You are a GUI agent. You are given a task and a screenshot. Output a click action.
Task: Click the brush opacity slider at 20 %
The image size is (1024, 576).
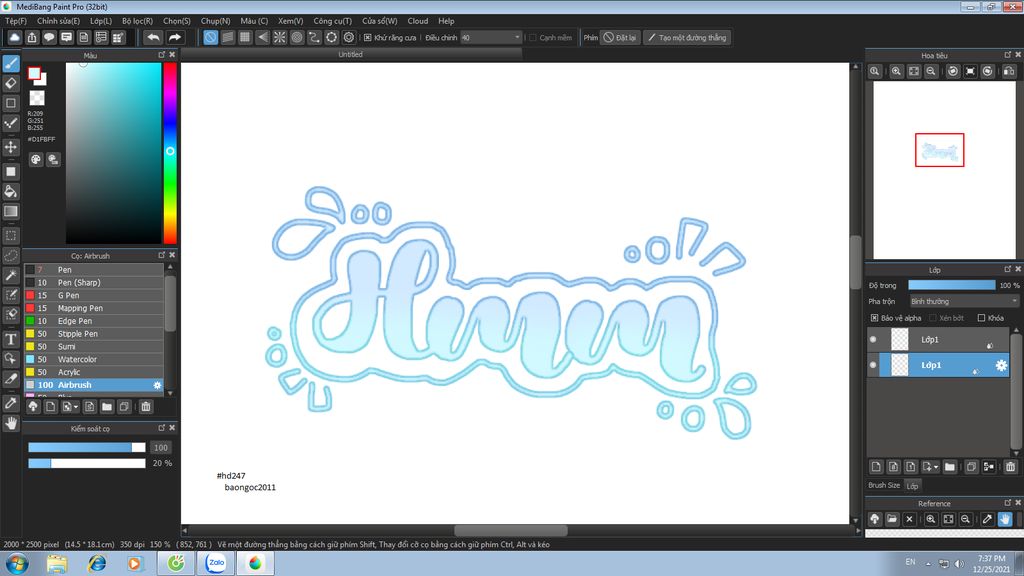(86, 463)
